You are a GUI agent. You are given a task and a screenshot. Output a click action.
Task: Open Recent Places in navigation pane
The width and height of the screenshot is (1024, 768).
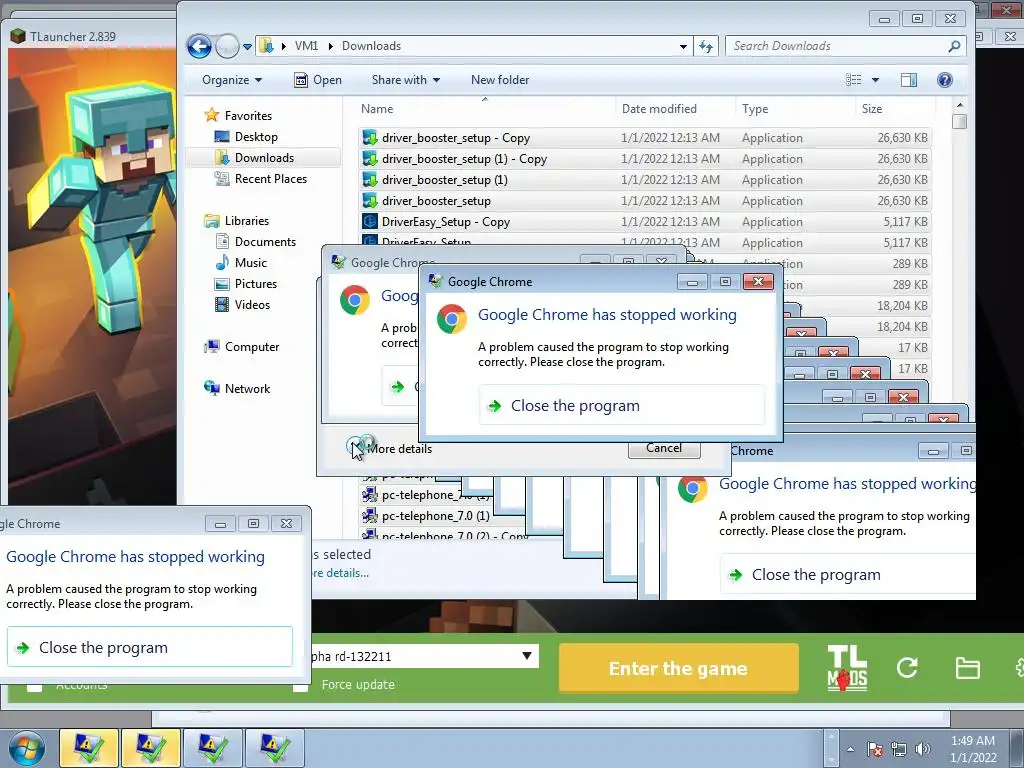261,178
